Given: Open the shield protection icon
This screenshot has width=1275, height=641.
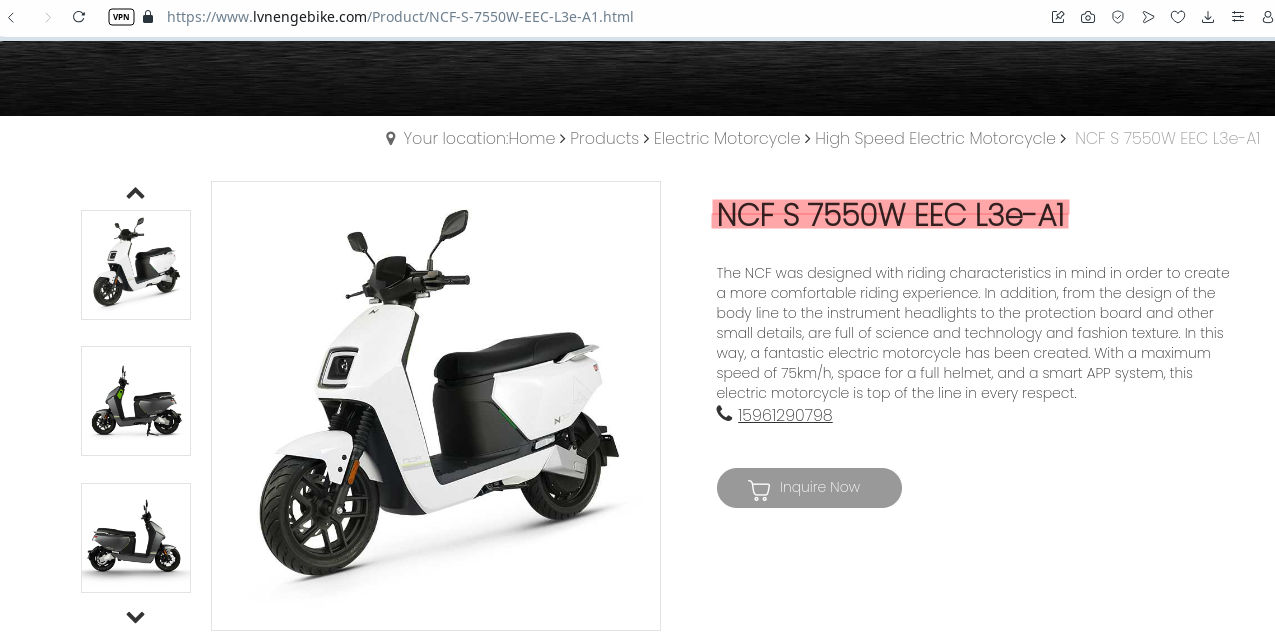Looking at the screenshot, I should tap(1118, 17).
